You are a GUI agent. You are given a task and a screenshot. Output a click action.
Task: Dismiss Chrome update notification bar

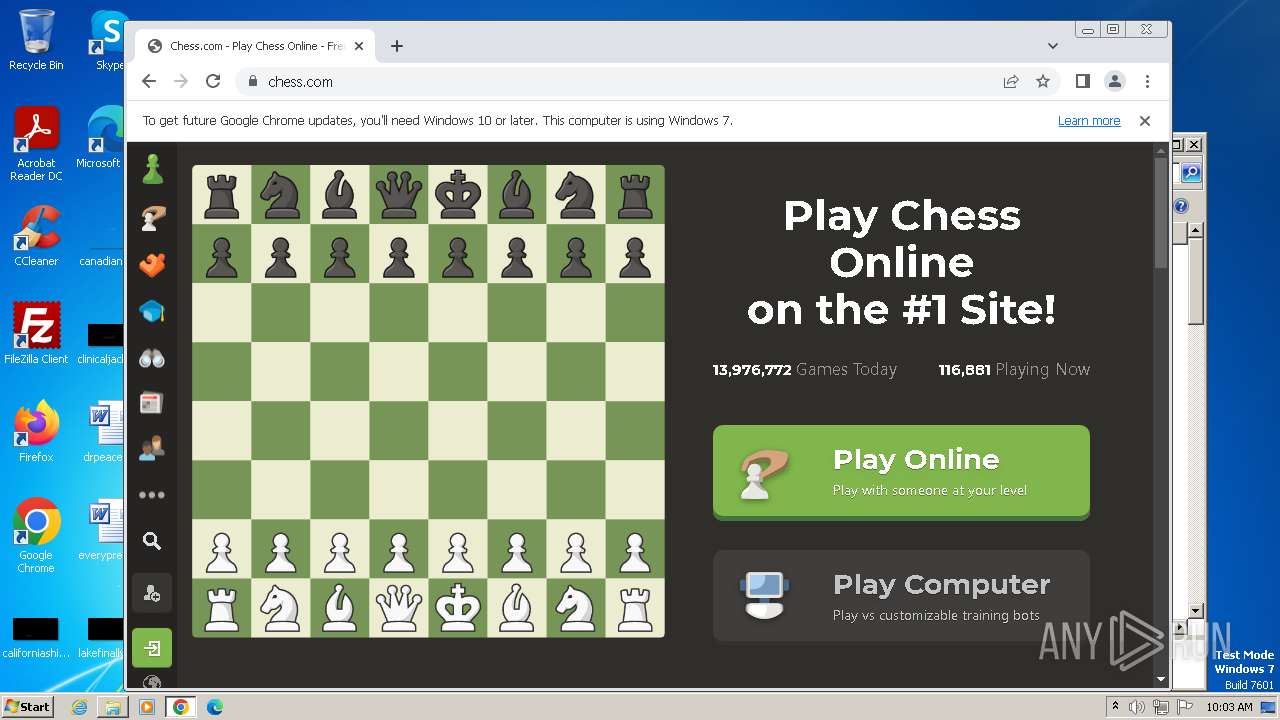tap(1145, 121)
